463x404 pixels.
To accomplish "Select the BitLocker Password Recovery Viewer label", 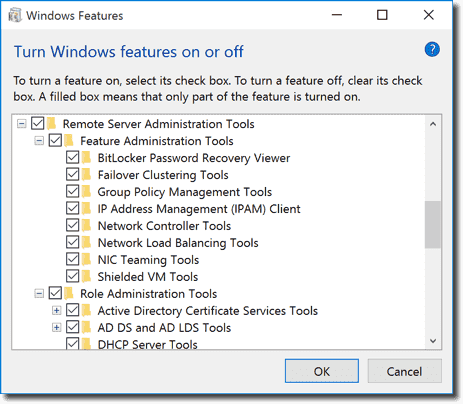I will click(x=194, y=158).
